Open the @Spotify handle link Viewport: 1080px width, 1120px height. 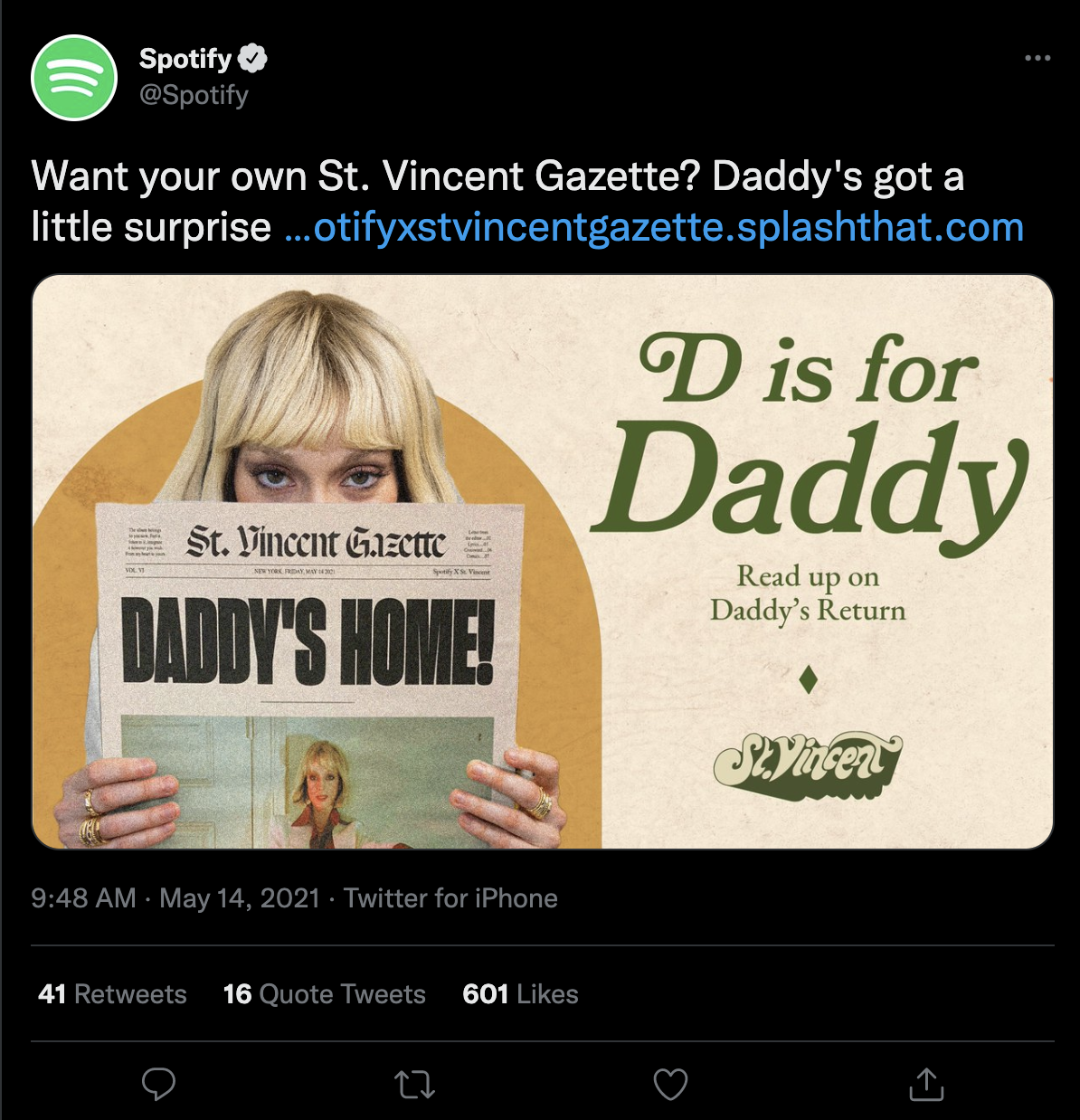(194, 95)
